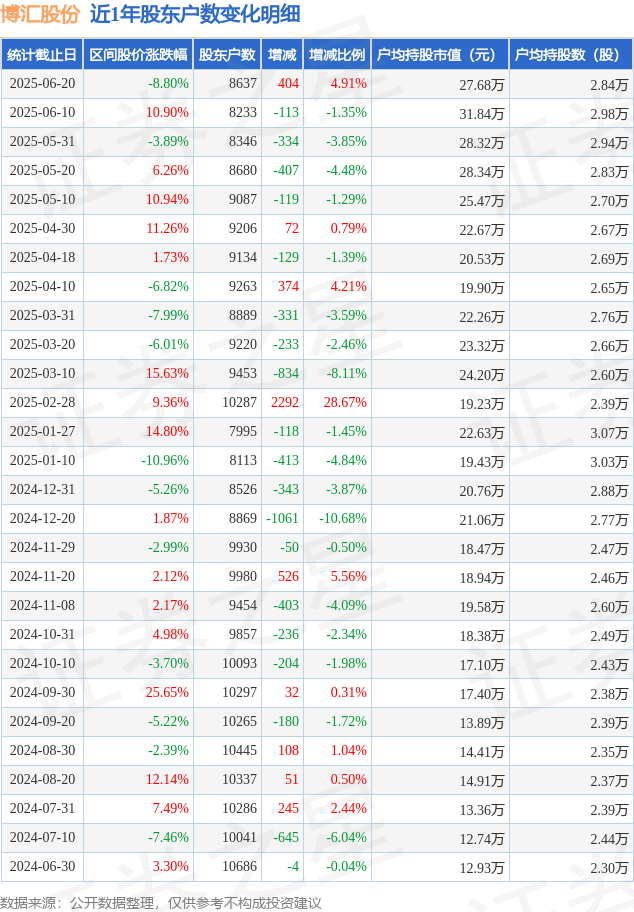Click the -1061 decrease cell
Viewport: 634px width, 912px height.
[x=283, y=518]
